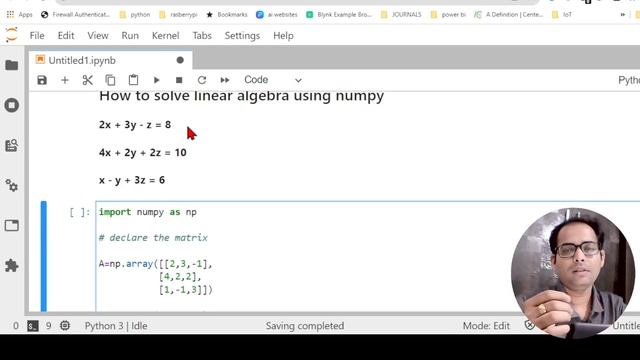The image size is (640, 360).
Task: Open the Property Inspector gears icon
Action: (x=12, y=186)
